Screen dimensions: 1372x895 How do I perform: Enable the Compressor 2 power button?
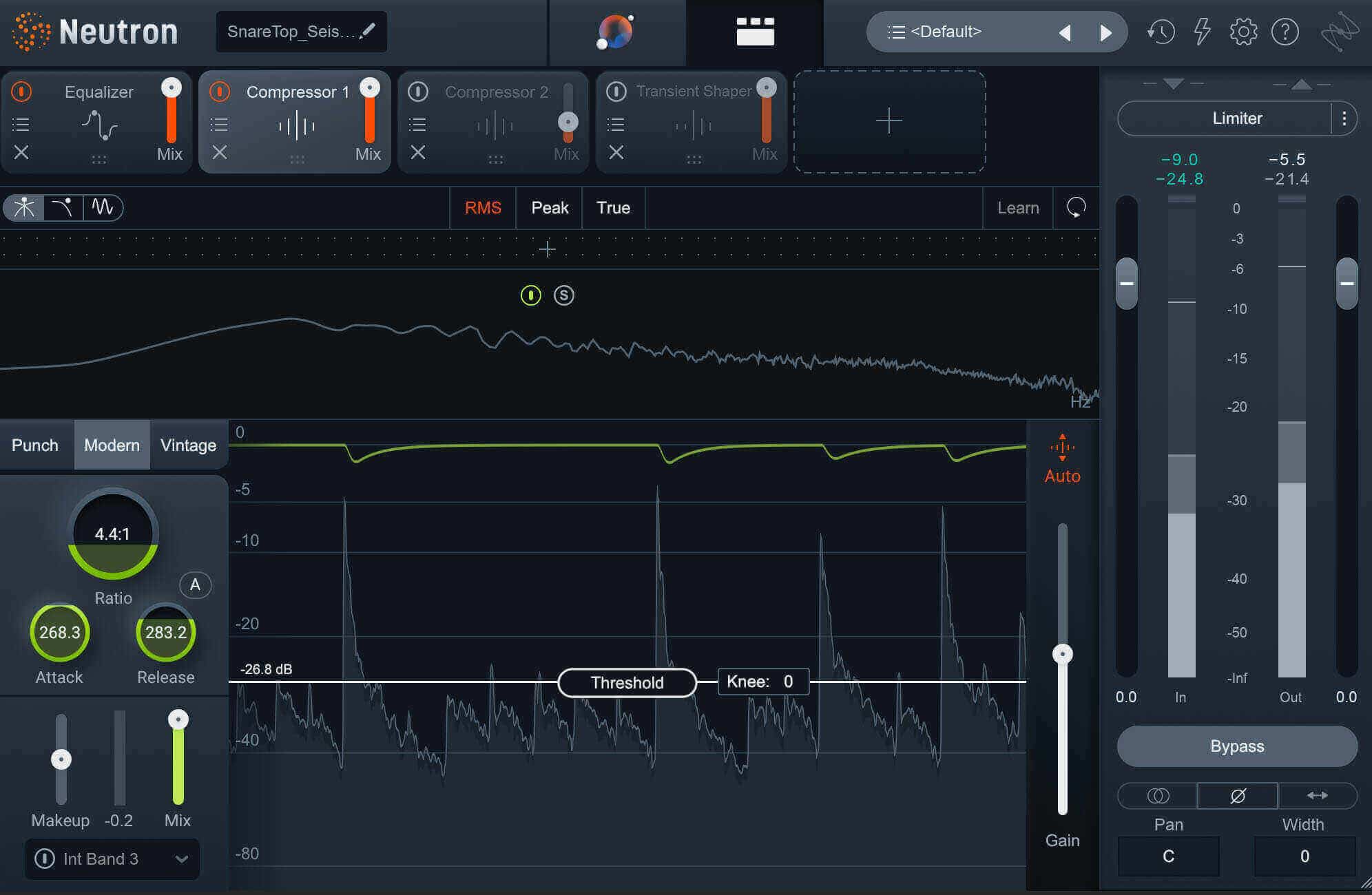click(418, 92)
